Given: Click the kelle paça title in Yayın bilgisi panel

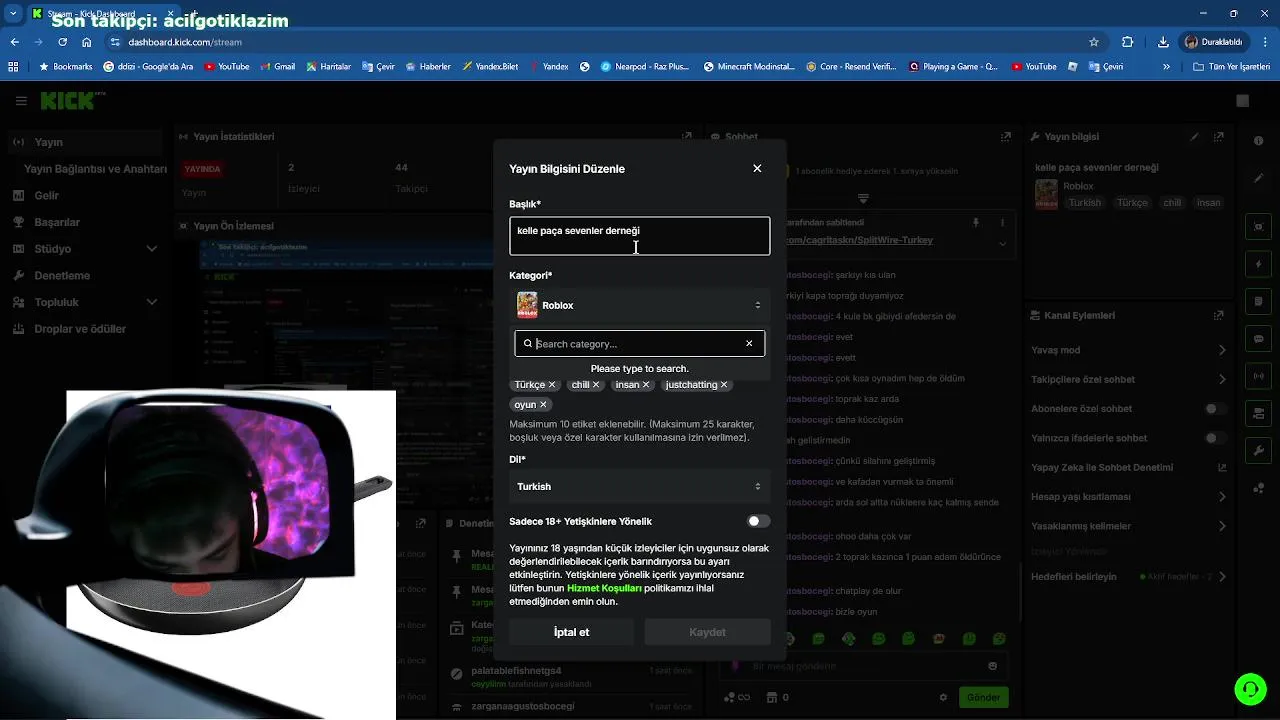Looking at the screenshot, I should 1097,168.
